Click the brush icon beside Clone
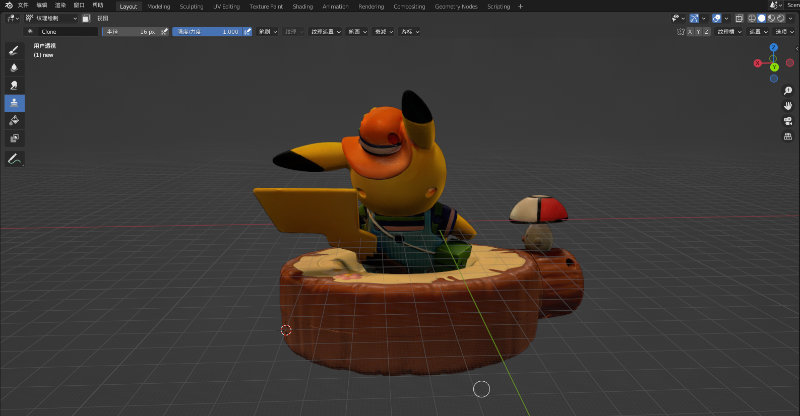The image size is (800, 416). click(x=30, y=32)
